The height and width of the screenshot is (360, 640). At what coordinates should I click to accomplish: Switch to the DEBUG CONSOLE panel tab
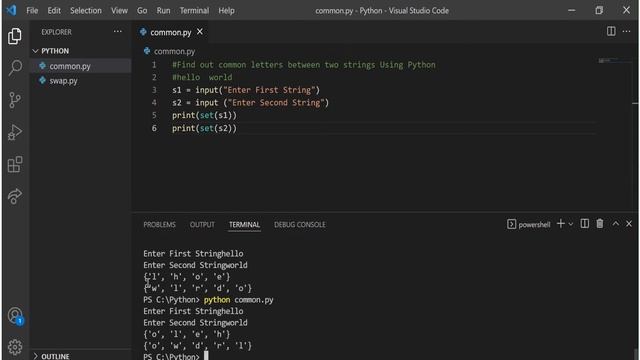(x=300, y=224)
